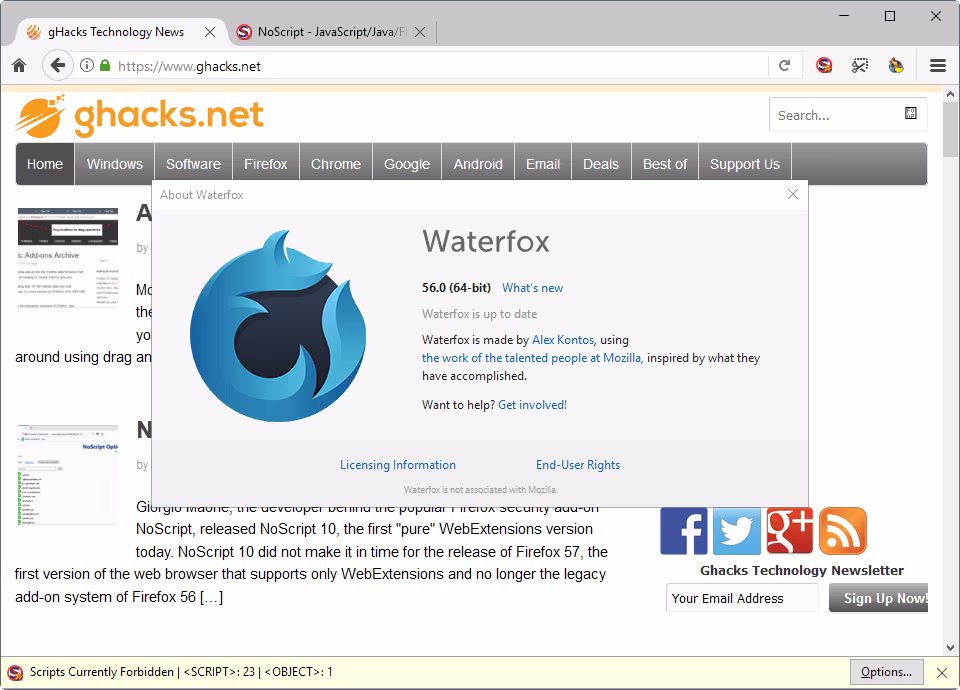
Task: Click the NoScript icon in notification bar
Action: [15, 672]
